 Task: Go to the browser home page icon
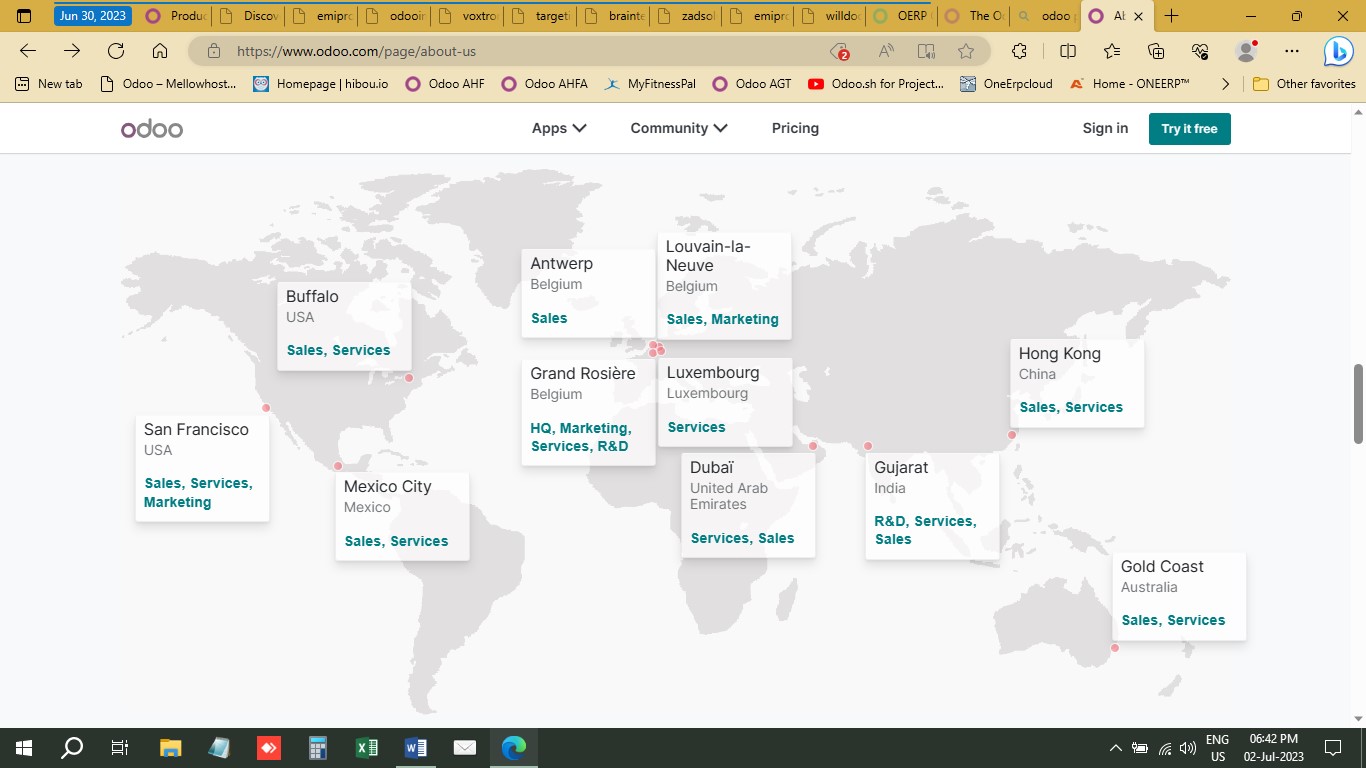(160, 51)
